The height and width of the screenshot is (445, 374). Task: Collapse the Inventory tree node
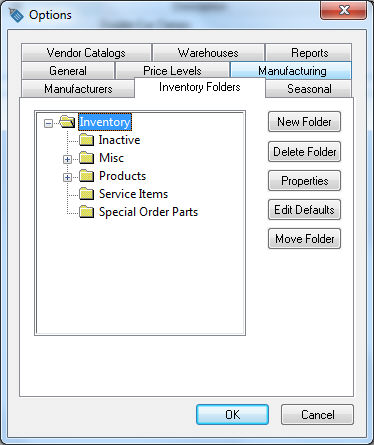pyautogui.click(x=48, y=124)
